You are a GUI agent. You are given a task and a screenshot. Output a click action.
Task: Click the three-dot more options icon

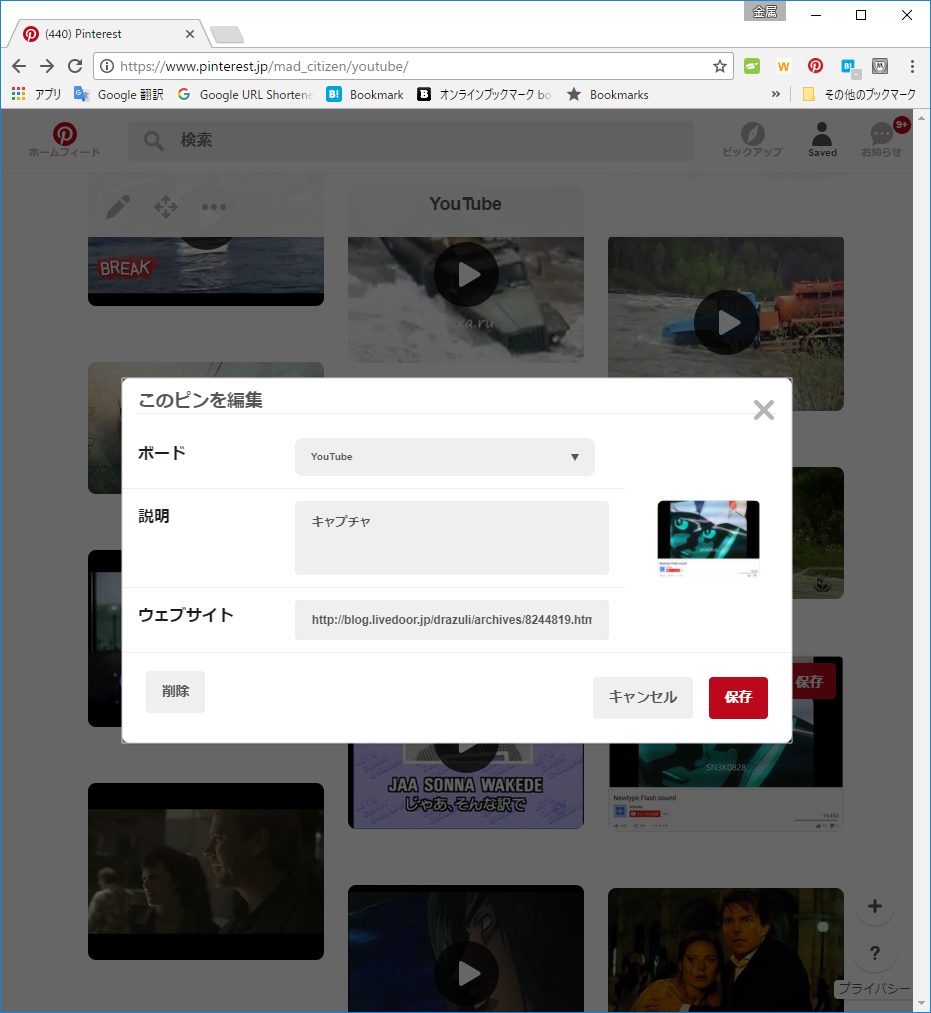214,207
